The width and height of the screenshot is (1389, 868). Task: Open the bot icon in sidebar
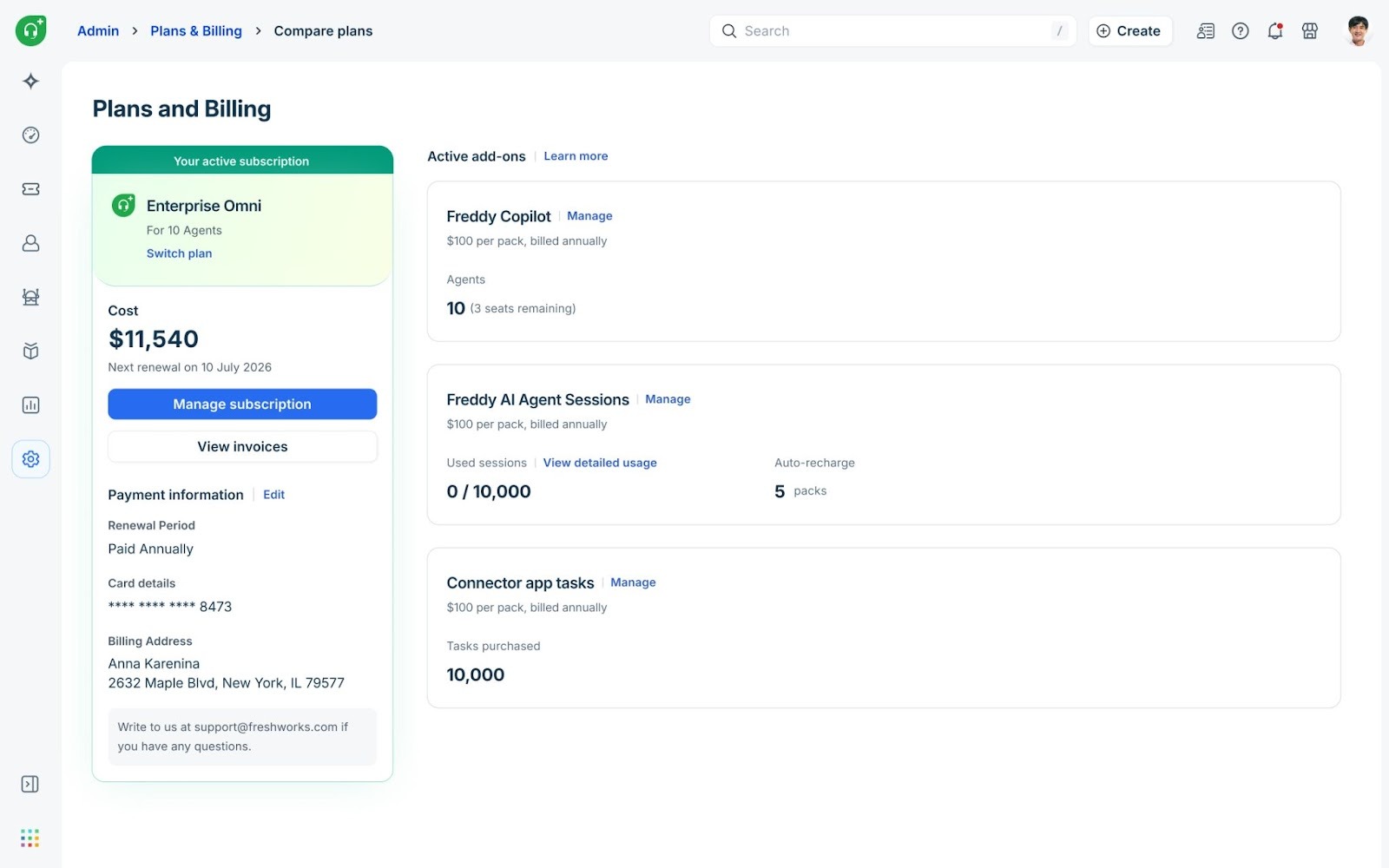point(30,297)
